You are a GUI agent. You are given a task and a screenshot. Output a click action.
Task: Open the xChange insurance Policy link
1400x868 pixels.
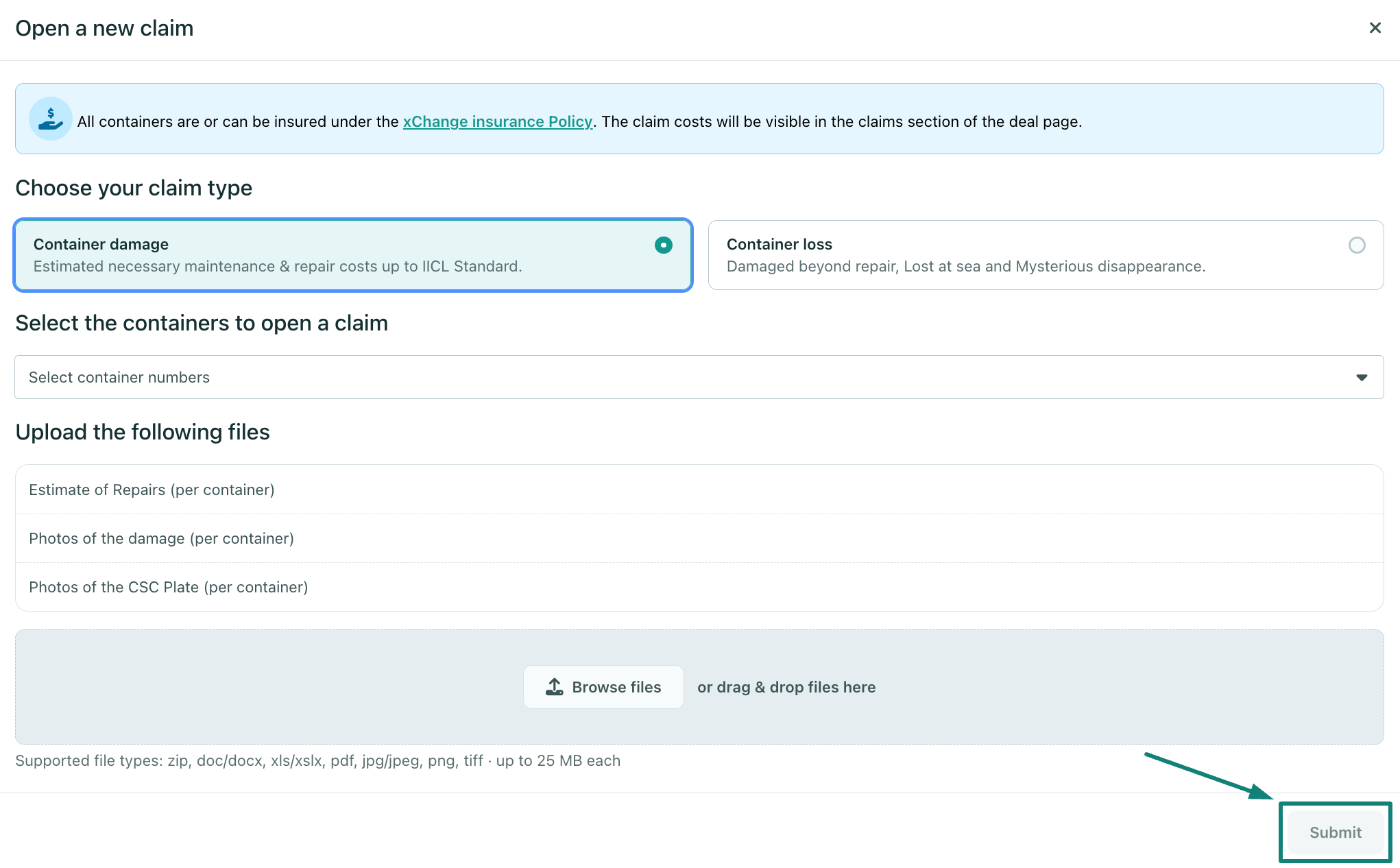point(497,121)
